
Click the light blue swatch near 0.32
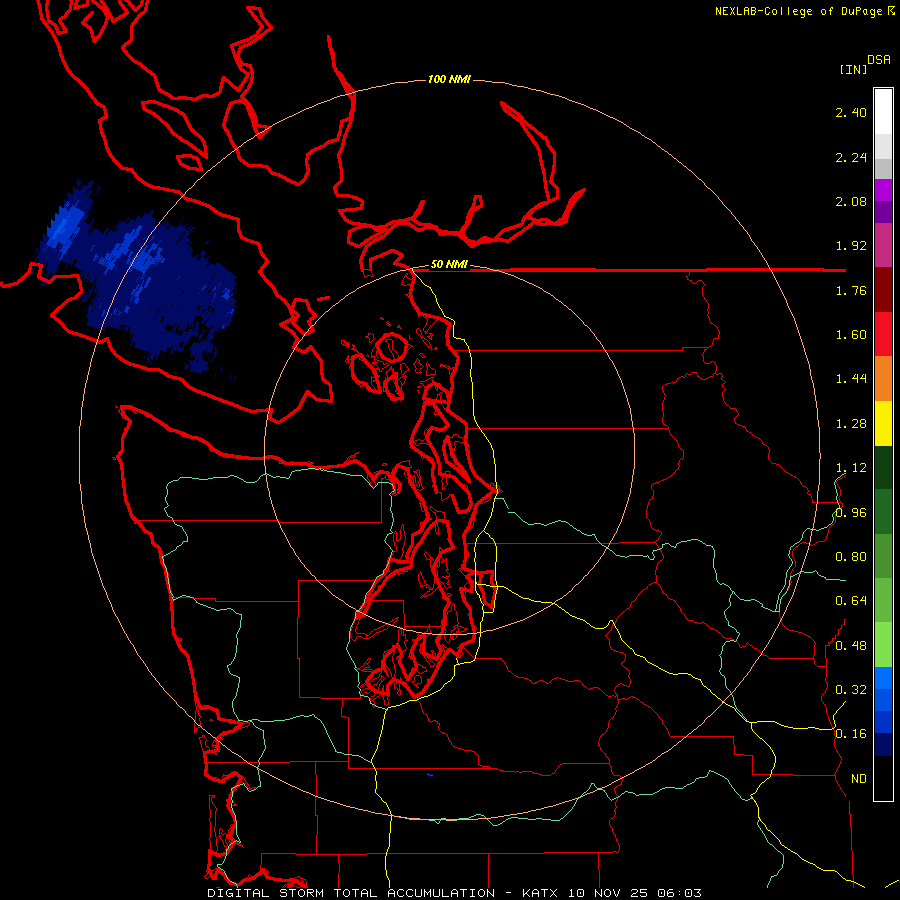tap(883, 678)
